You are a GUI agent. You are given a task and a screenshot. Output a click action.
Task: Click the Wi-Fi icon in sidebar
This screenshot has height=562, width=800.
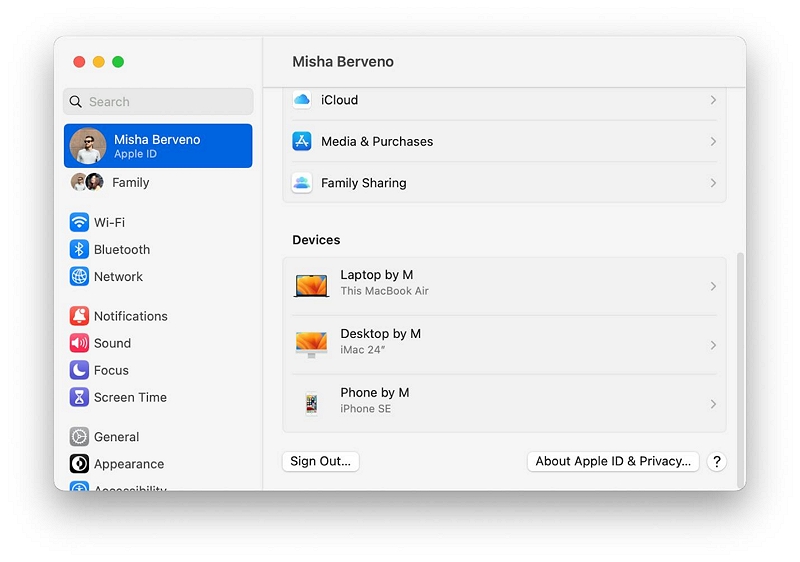(79, 222)
